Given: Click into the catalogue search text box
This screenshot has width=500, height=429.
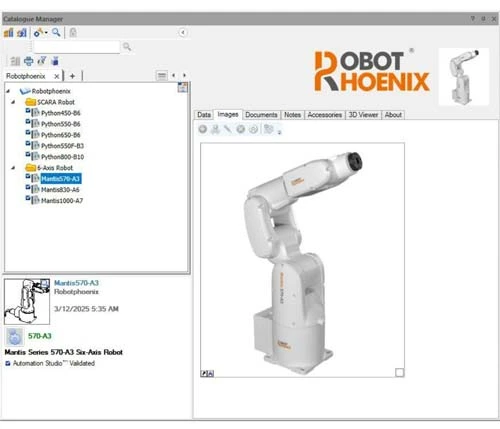Looking at the screenshot, I should pyautogui.click(x=77, y=47).
